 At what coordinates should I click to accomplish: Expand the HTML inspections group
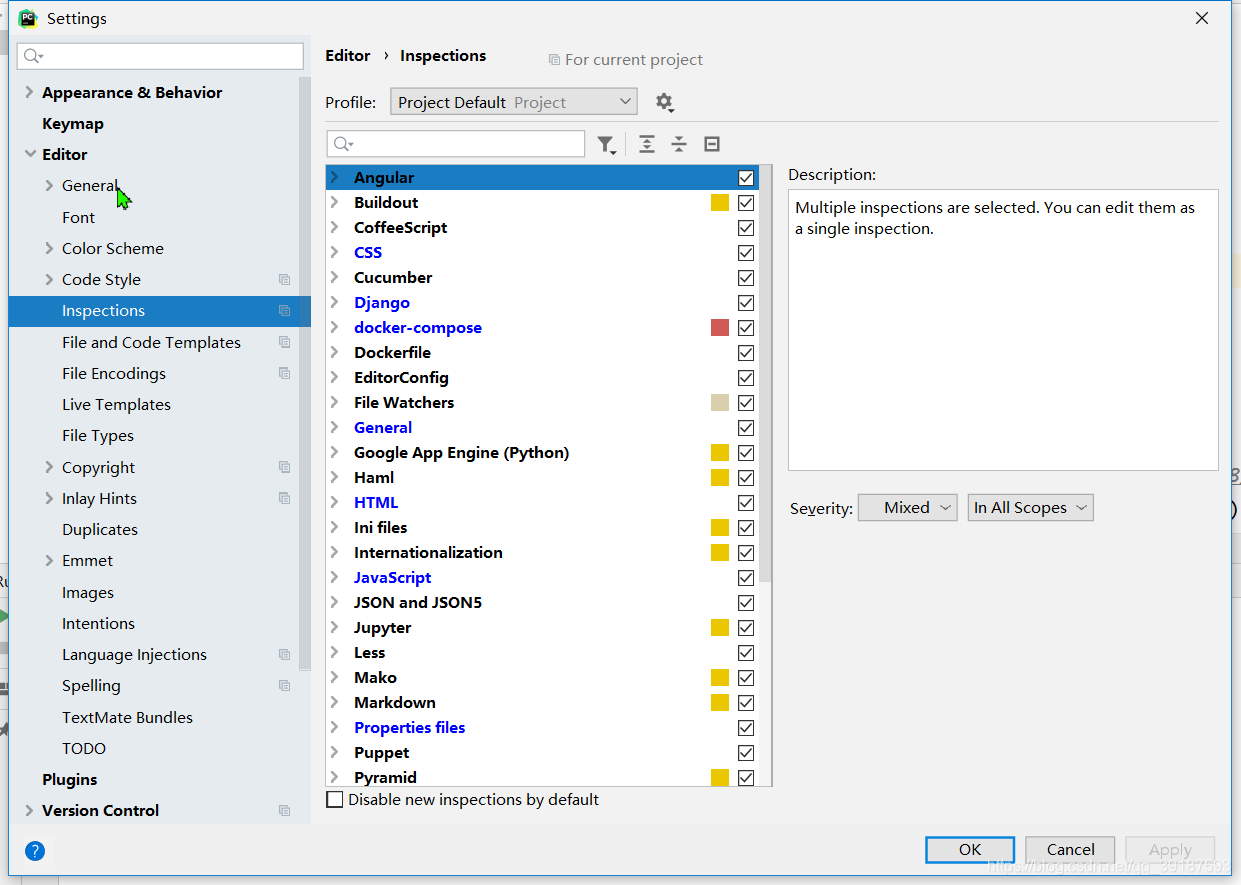334,502
